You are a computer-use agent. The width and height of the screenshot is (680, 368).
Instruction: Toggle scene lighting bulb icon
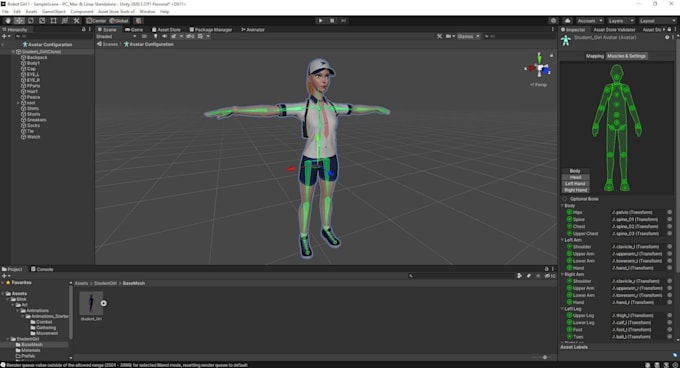[155, 36]
